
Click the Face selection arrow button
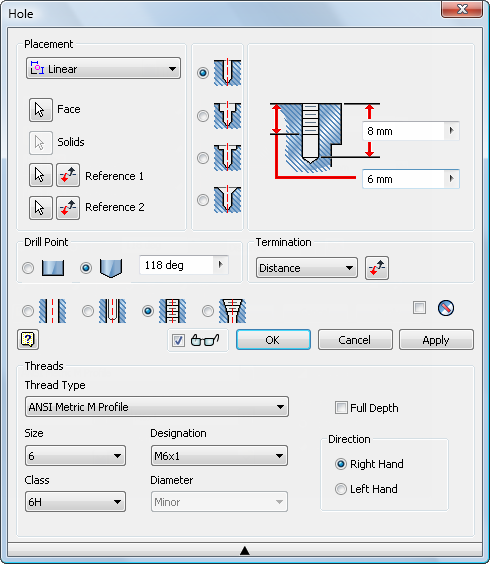coord(41,110)
